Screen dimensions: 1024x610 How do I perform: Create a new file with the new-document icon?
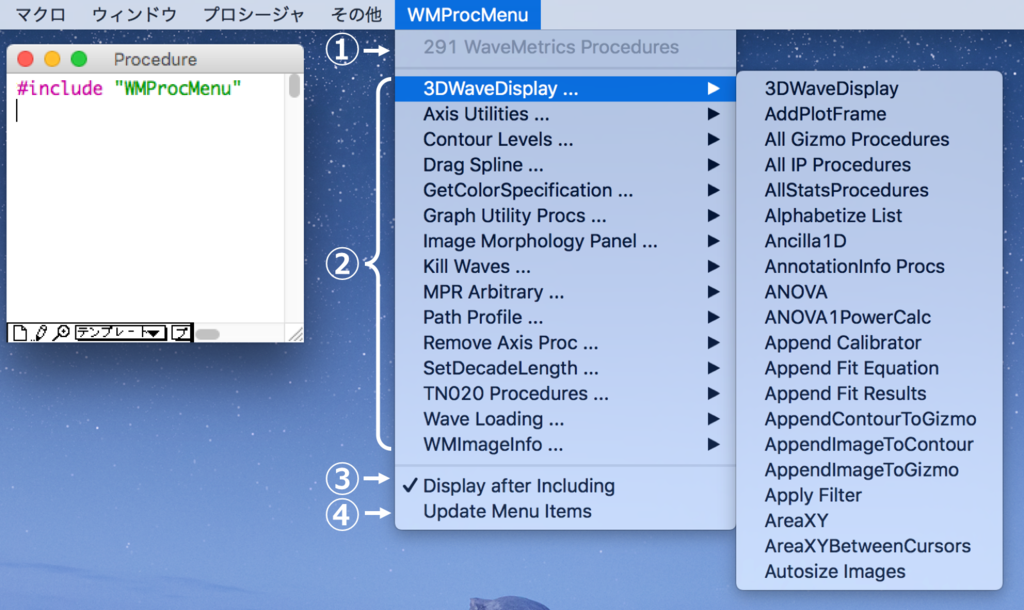(x=19, y=332)
